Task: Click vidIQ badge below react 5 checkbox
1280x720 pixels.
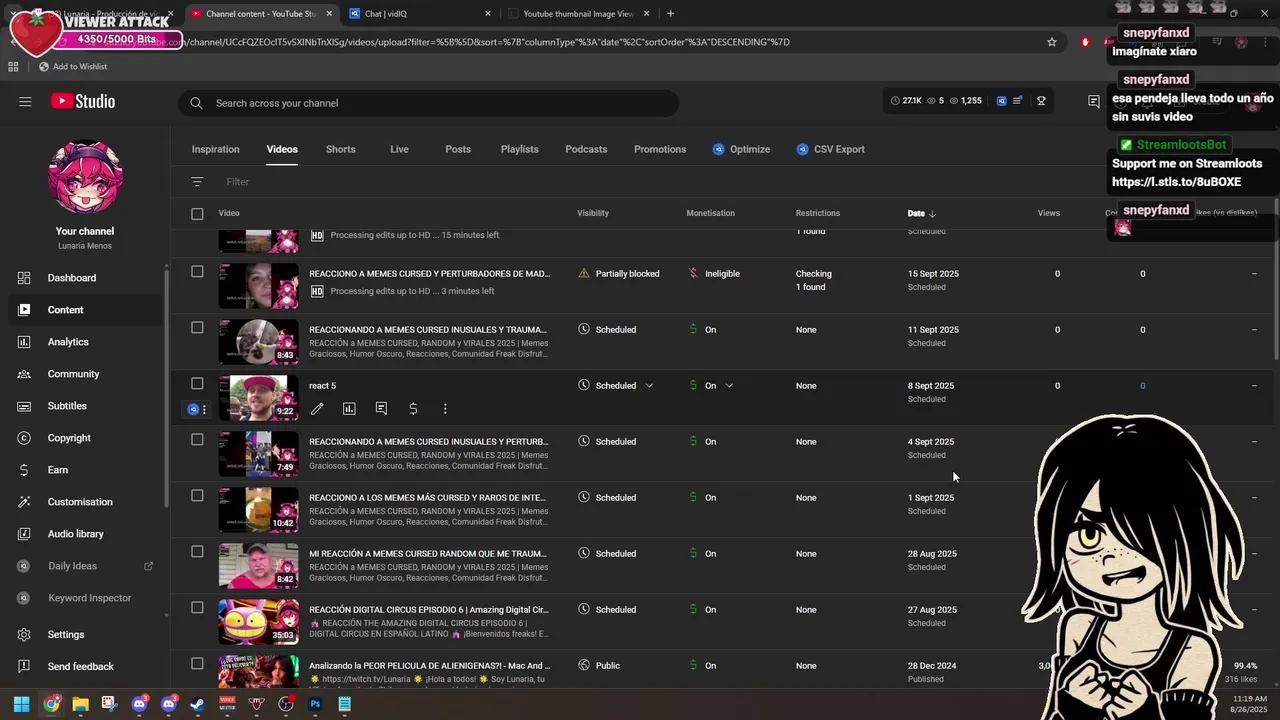Action: (x=194, y=409)
